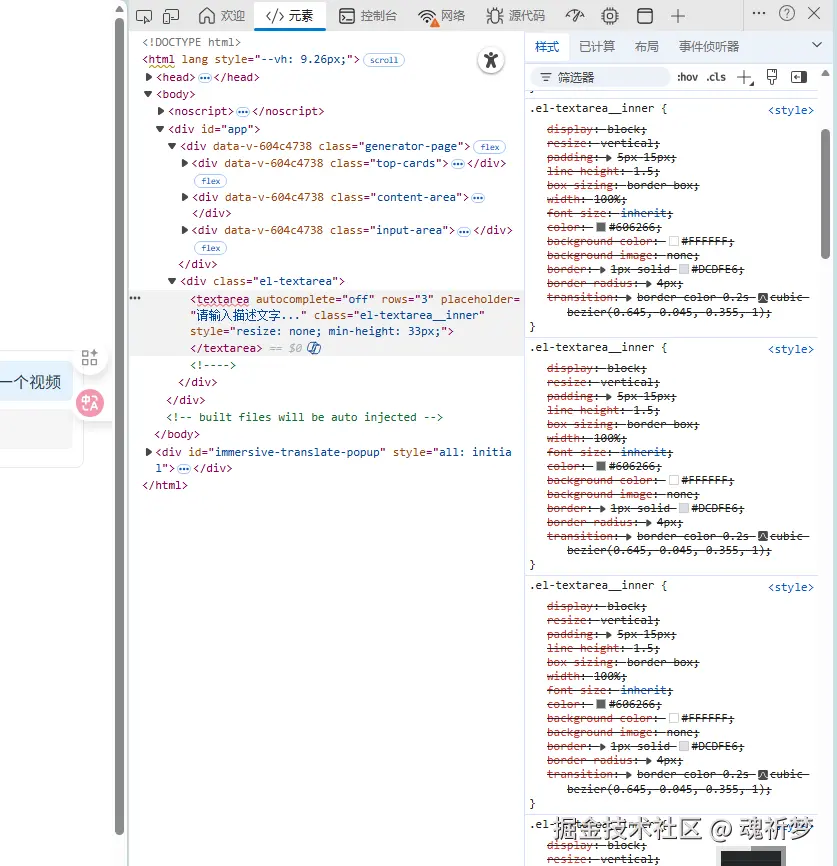Activate the inspect element picker tool
This screenshot has height=866, width=837.
144,16
